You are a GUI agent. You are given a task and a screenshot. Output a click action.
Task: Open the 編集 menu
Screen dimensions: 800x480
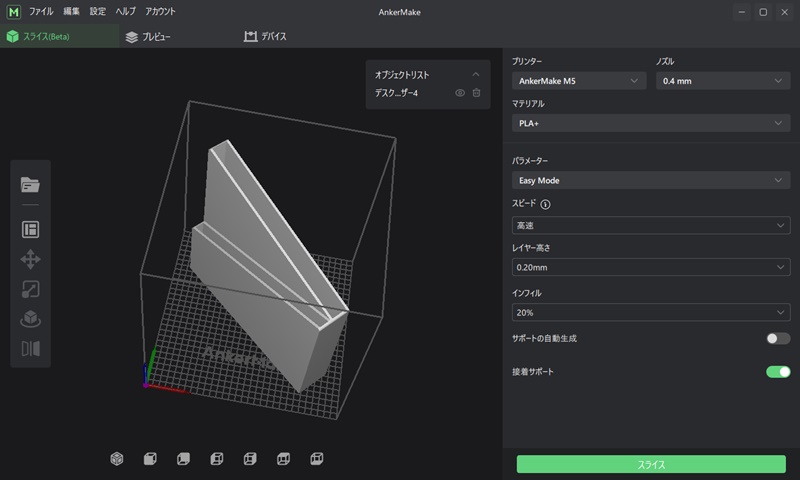coord(71,11)
